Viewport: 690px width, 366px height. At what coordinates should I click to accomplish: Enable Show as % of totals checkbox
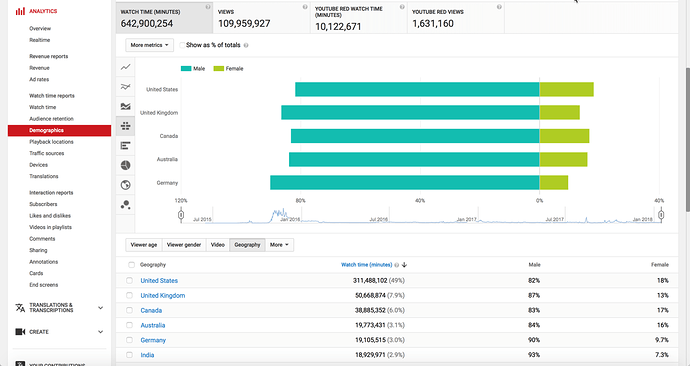(x=182, y=45)
